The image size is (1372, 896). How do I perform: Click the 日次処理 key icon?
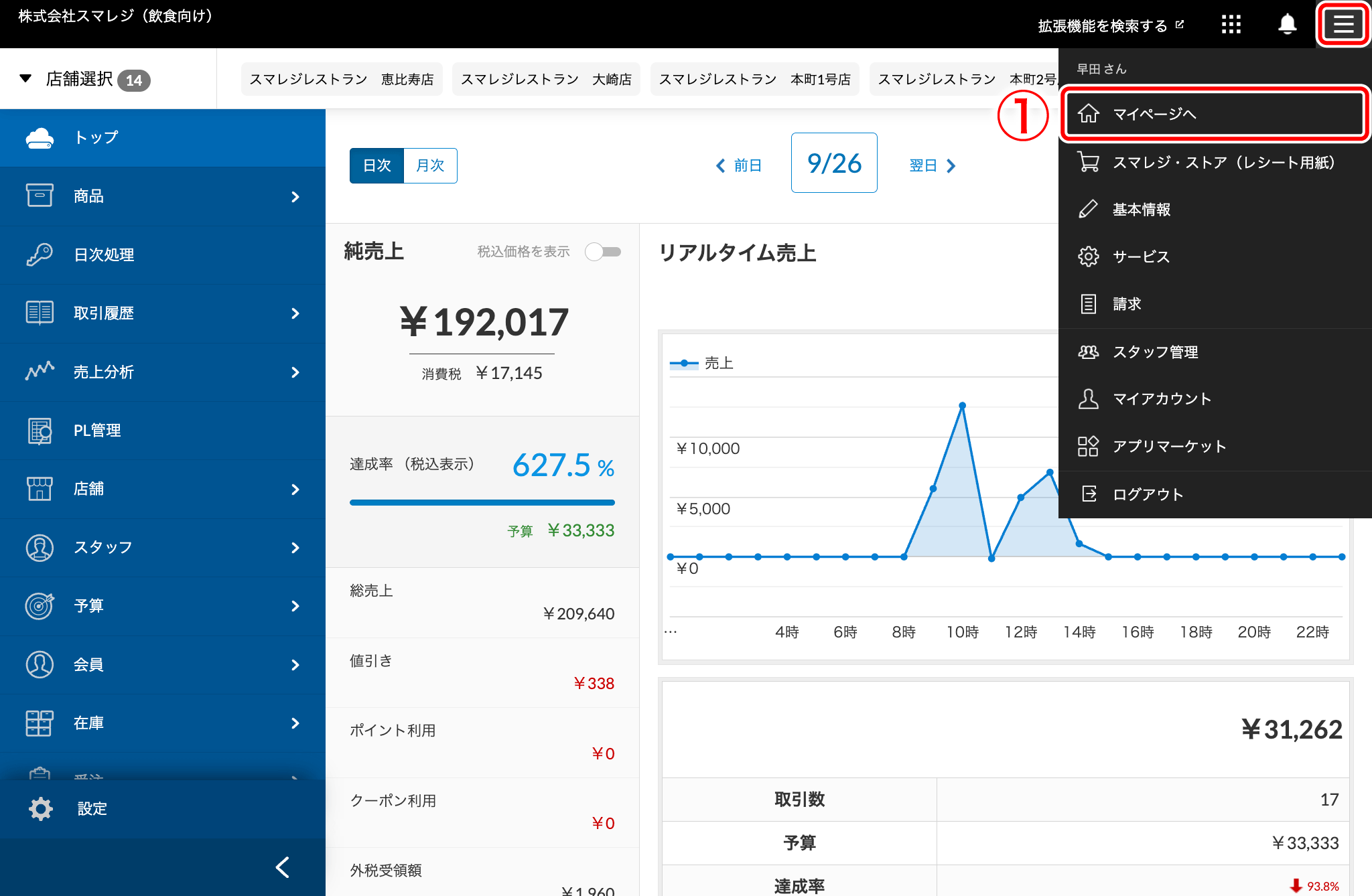40,254
